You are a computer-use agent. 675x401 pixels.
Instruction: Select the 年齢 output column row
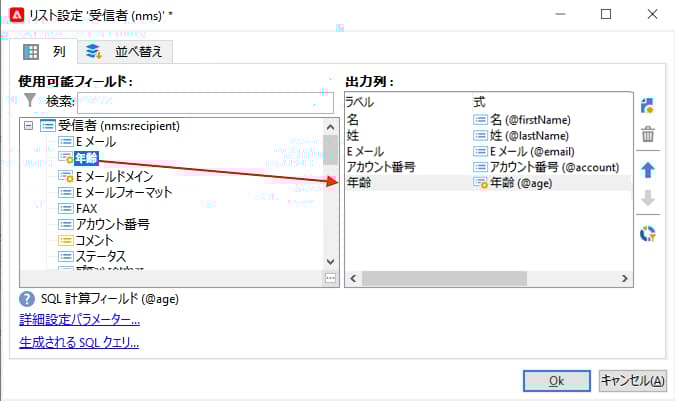pos(488,183)
